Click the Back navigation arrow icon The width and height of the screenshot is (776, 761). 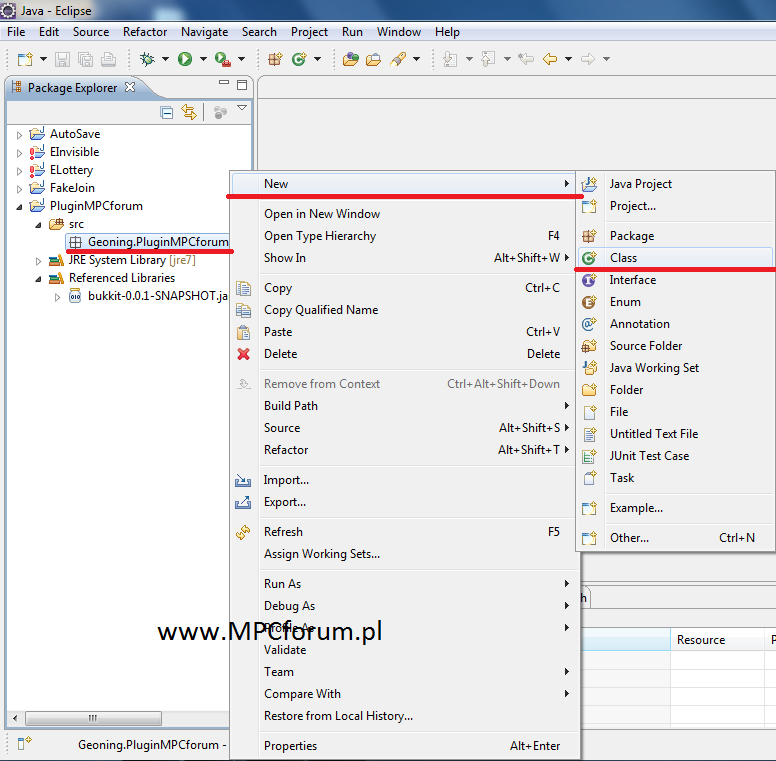[550, 59]
